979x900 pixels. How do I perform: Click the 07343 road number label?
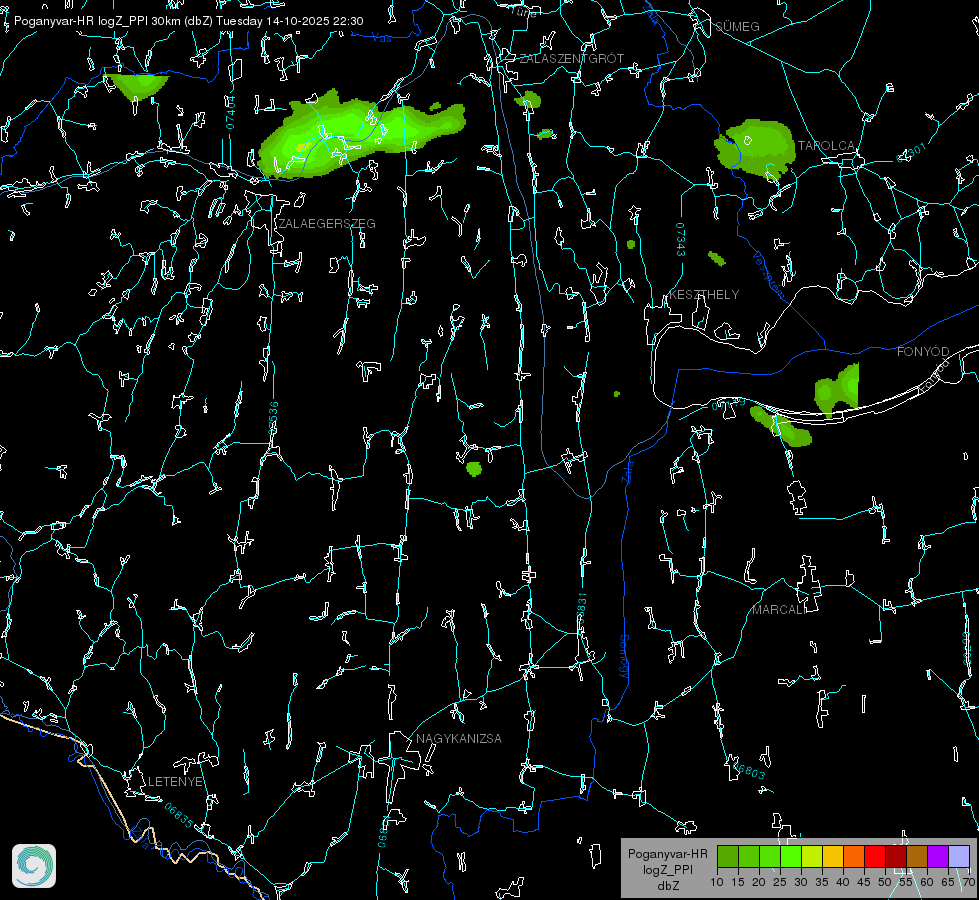[681, 240]
